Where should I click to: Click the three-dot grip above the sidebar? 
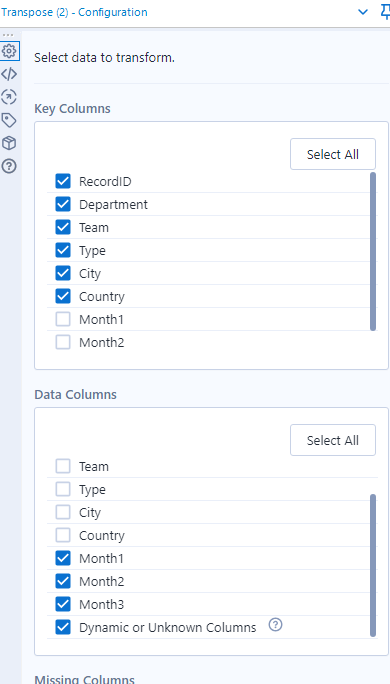point(8,35)
